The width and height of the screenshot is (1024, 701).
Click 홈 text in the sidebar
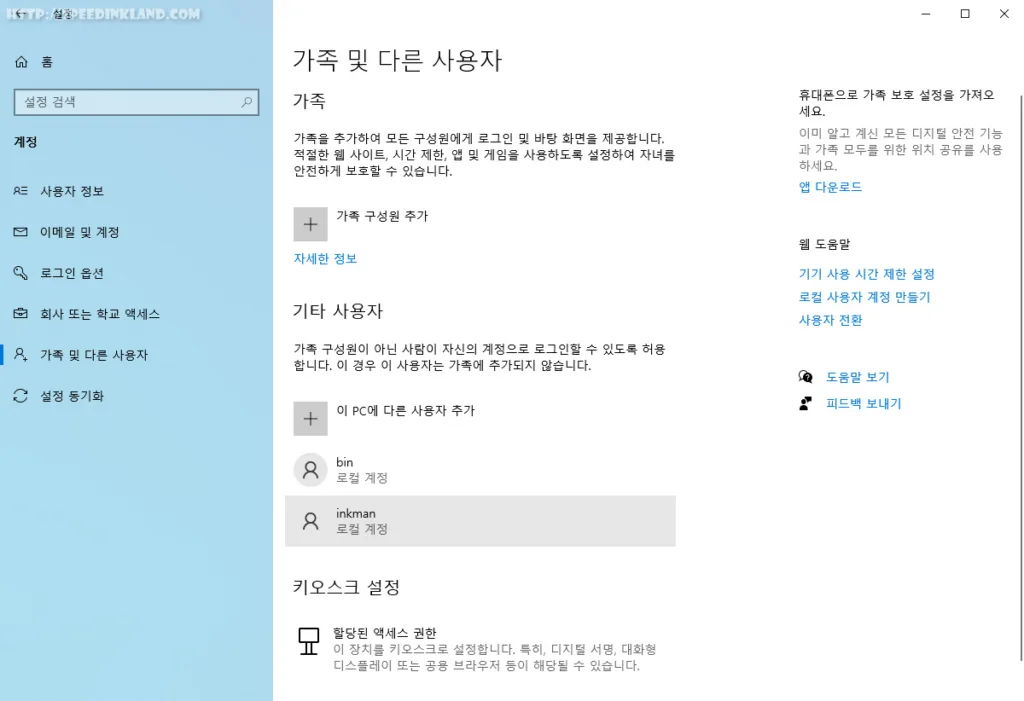click(x=47, y=62)
